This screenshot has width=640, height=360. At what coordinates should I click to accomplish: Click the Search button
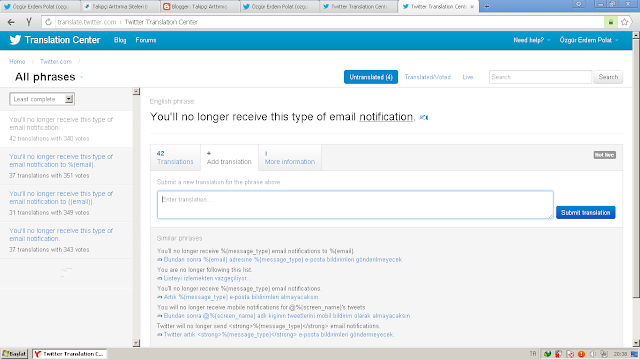click(608, 77)
